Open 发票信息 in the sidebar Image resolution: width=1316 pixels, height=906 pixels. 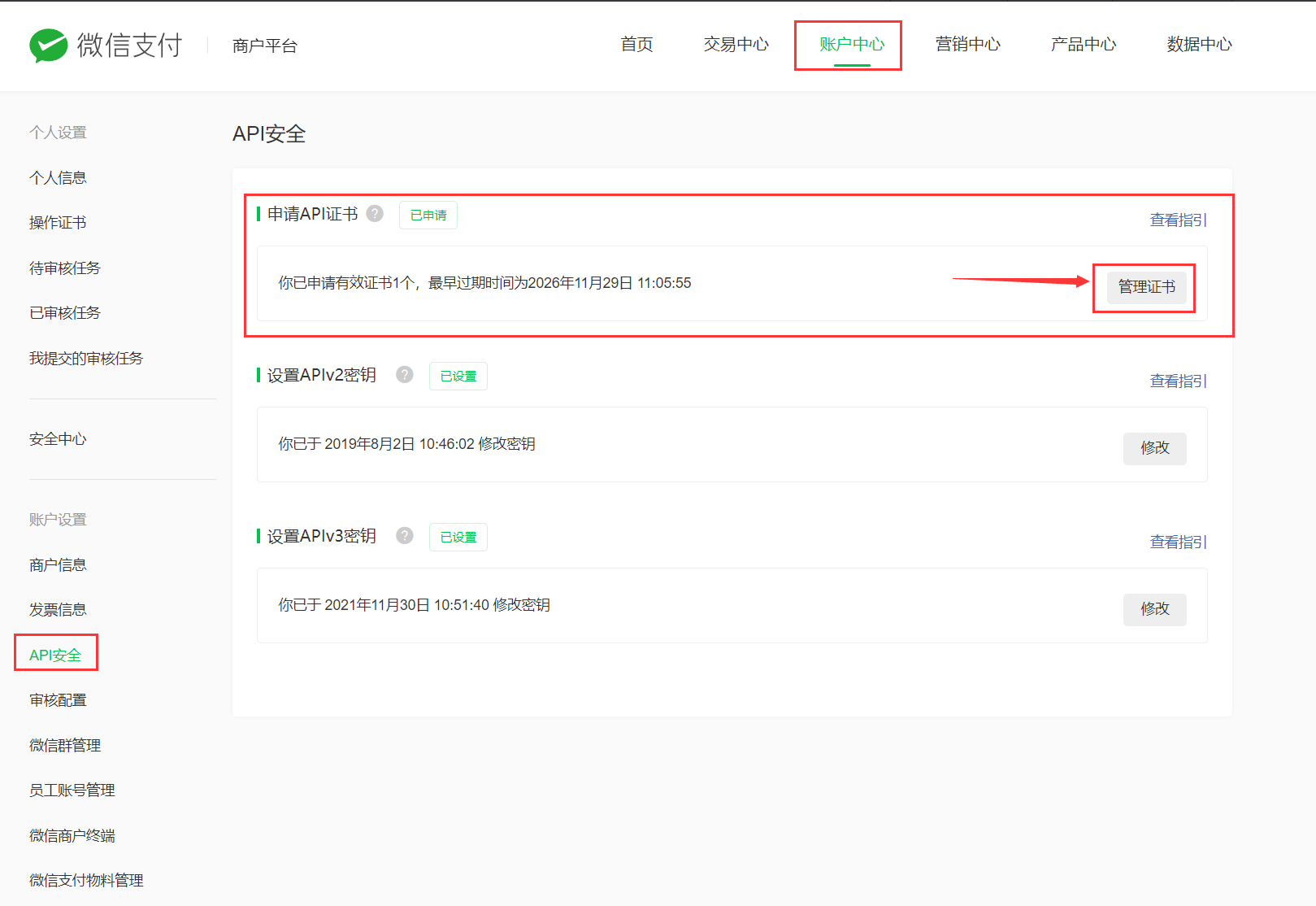pos(58,610)
